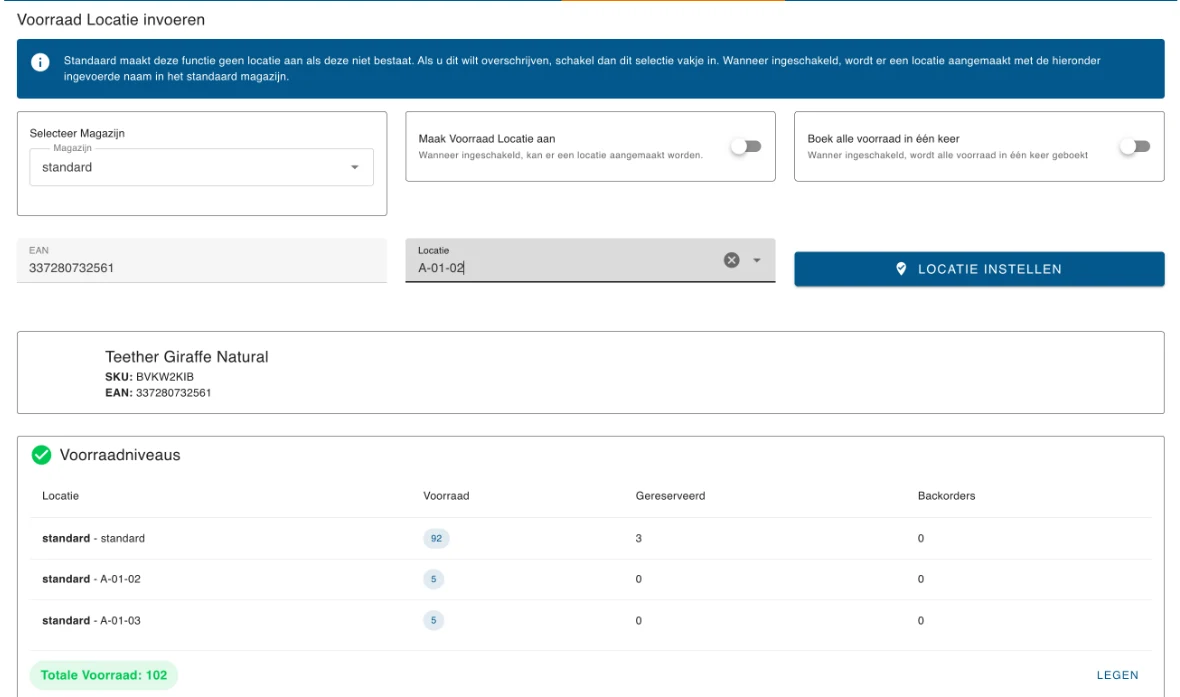Select the stock badge 92 for standard
Viewport: 1180px width, 697px height.
point(436,538)
